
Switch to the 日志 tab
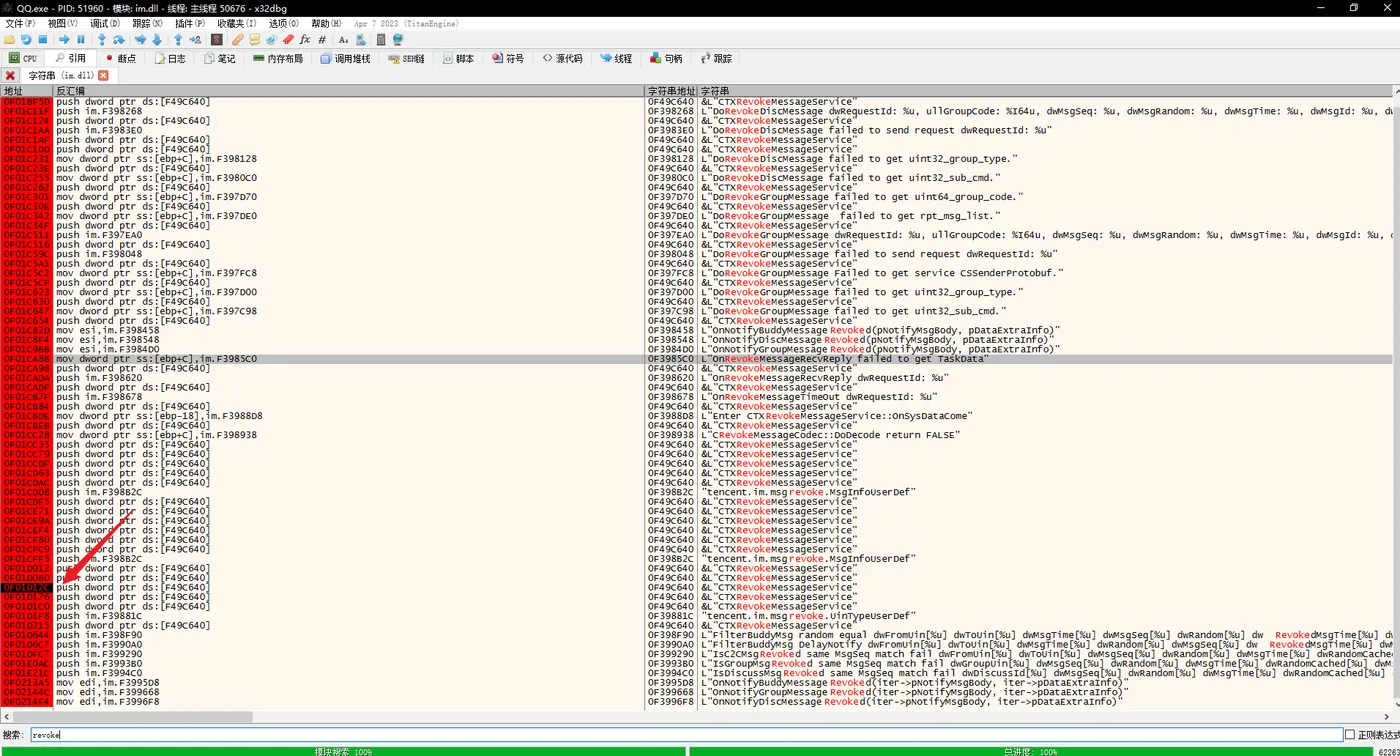click(x=170, y=59)
